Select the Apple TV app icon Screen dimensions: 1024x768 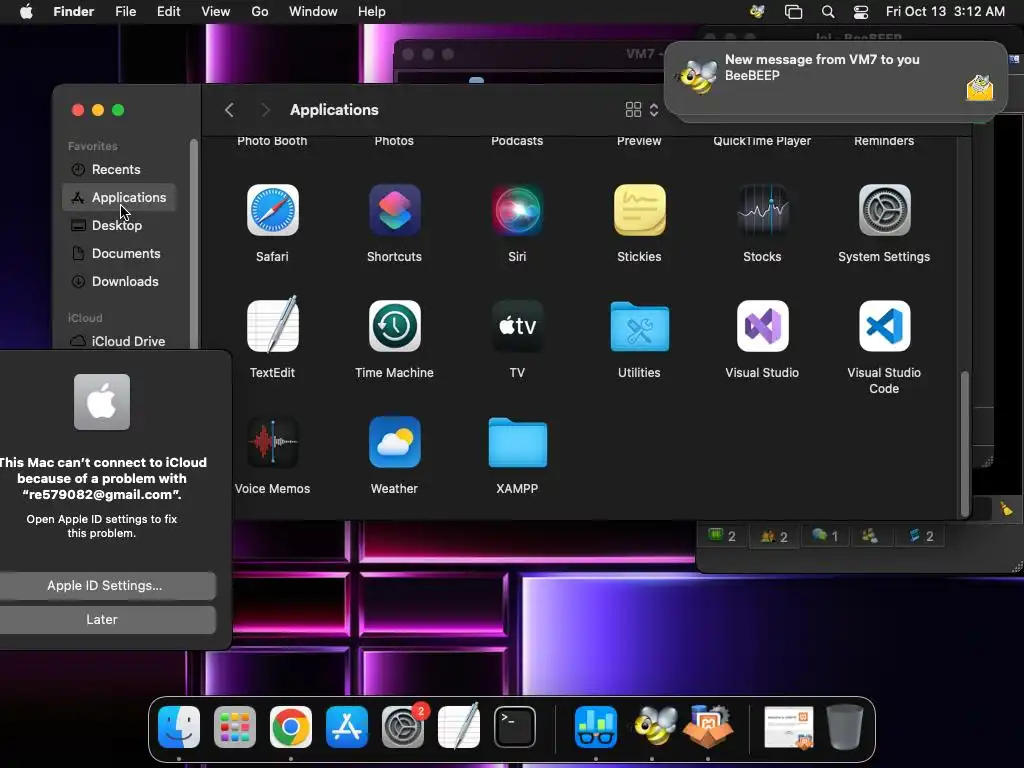coord(517,326)
